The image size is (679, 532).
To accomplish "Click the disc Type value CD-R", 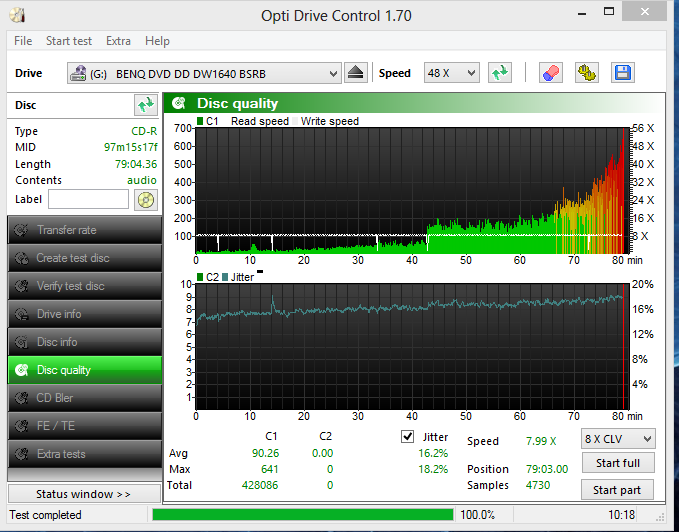I will (144, 131).
